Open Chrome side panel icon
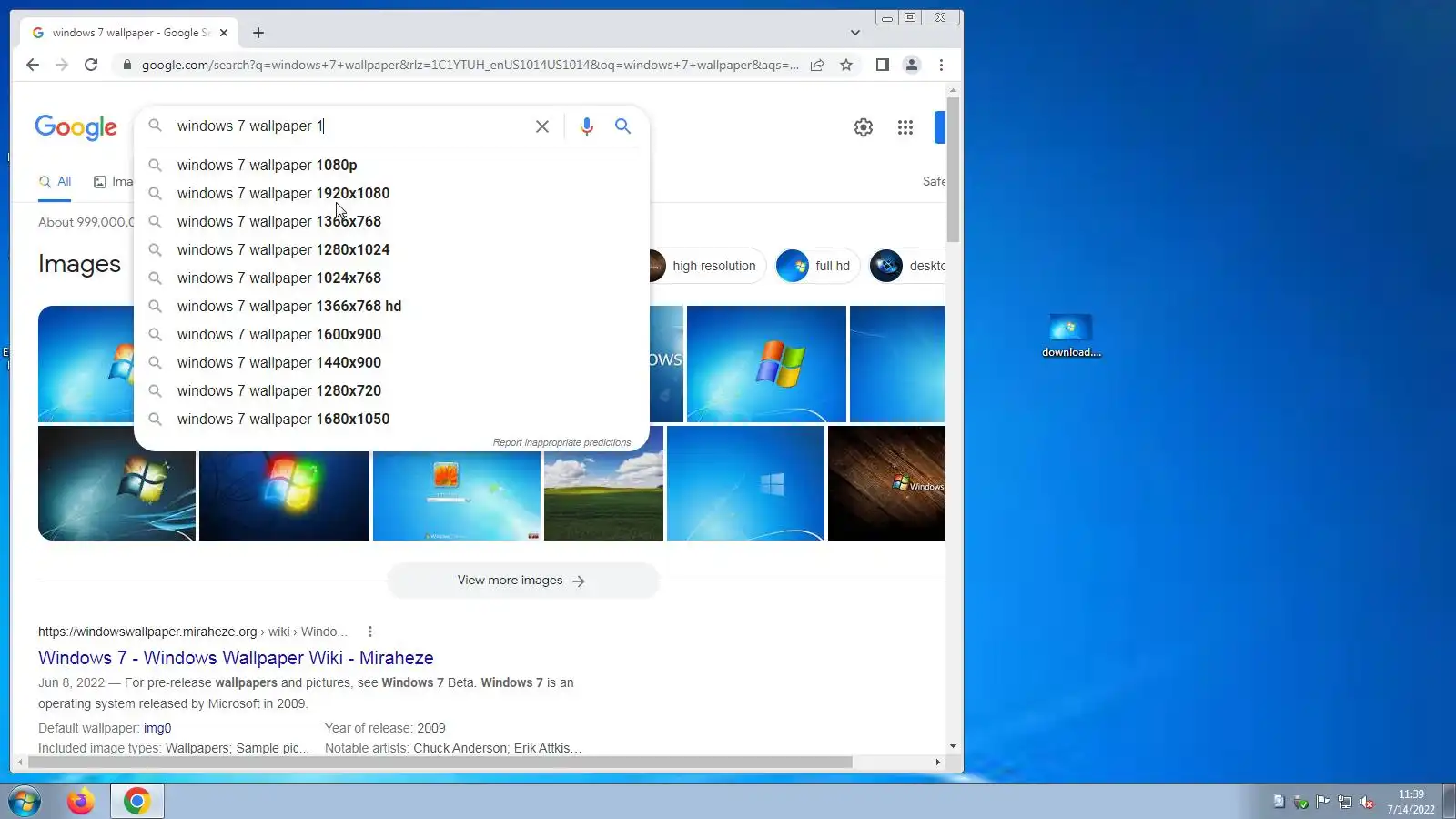This screenshot has width=1456, height=819. [x=882, y=65]
